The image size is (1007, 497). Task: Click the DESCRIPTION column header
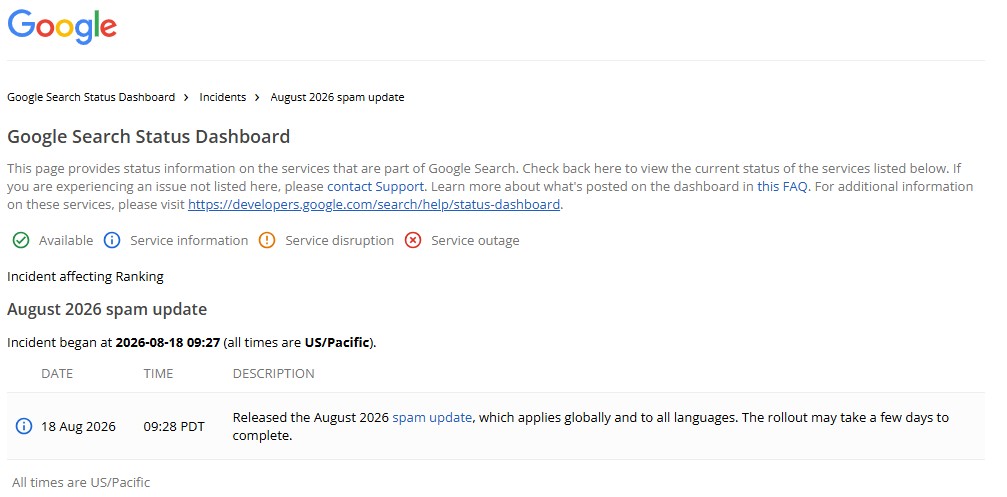274,374
